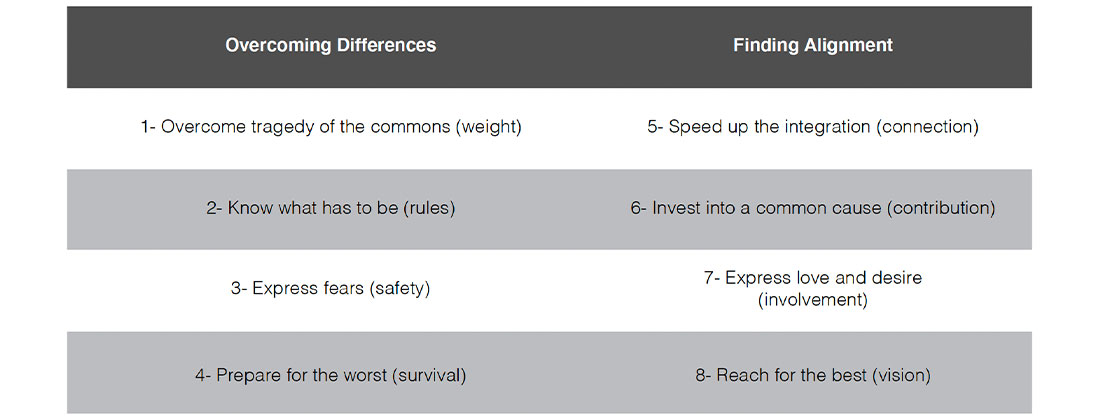The height and width of the screenshot is (420, 1100).
Task: Select the 'Speed up the integration' cell
Action: (813, 128)
